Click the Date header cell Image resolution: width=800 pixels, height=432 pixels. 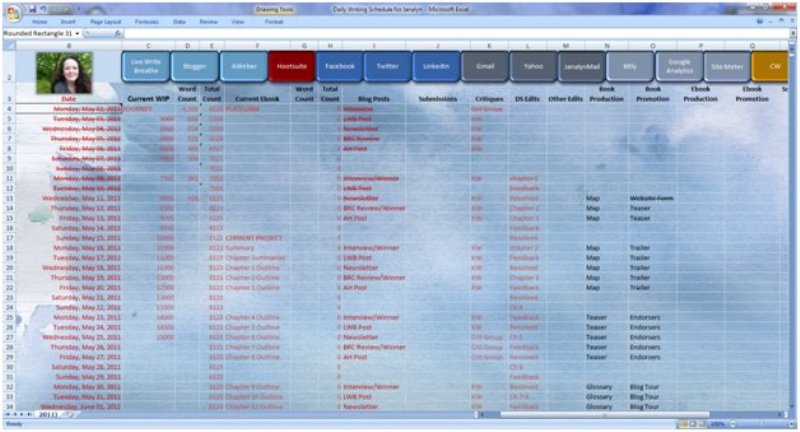[x=68, y=99]
